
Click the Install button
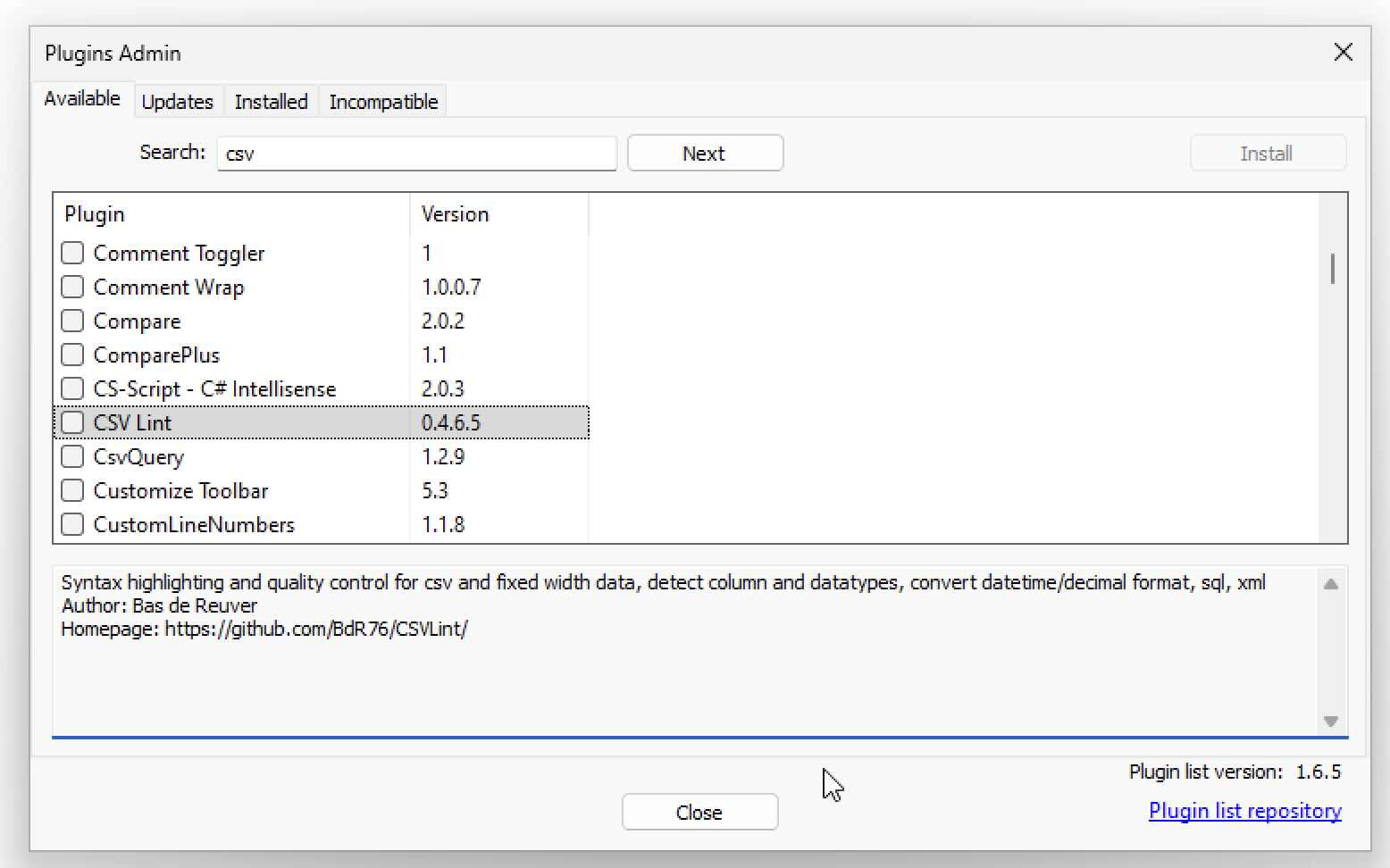coord(1267,153)
